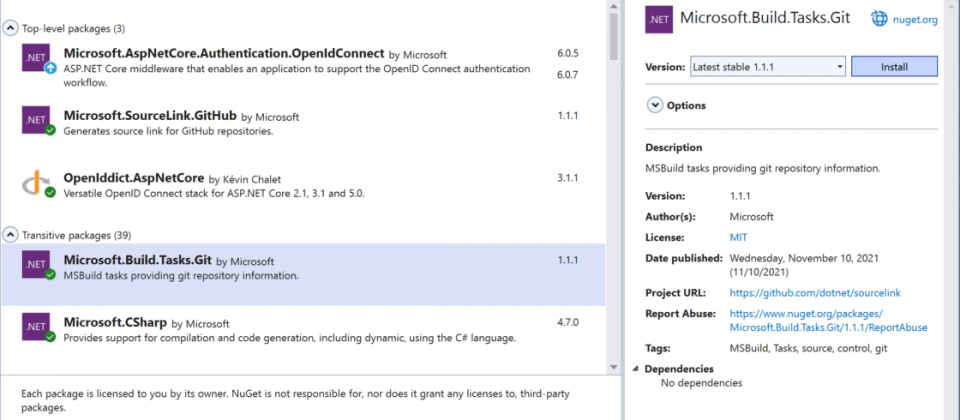Click the Microsoft.Build.Tasks.Git details title

pyautogui.click(x=765, y=18)
